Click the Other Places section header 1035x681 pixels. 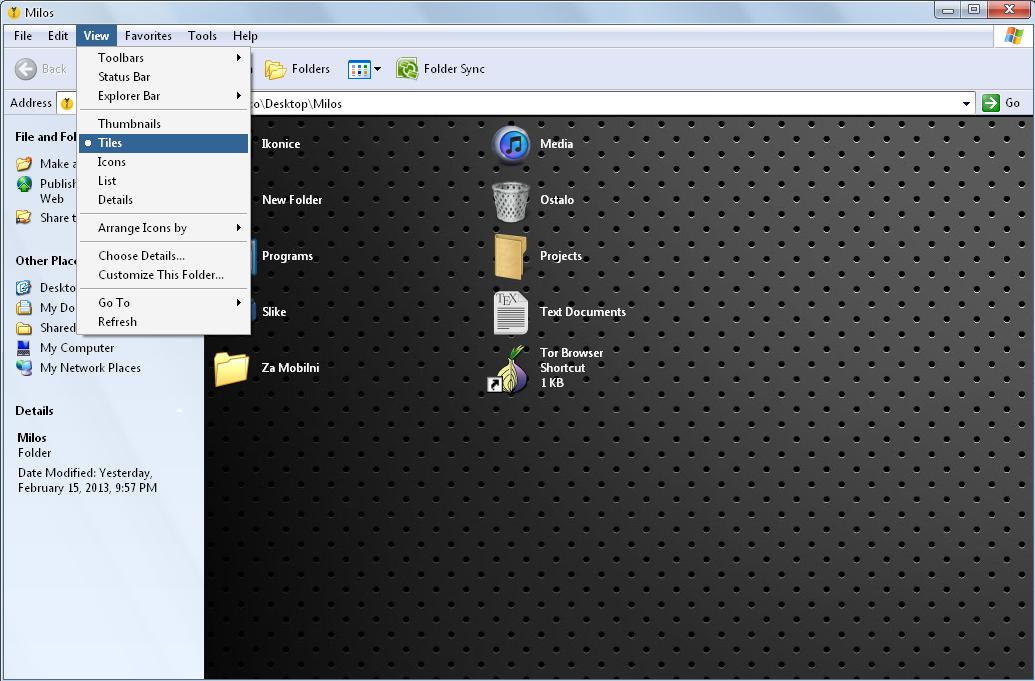coord(46,261)
